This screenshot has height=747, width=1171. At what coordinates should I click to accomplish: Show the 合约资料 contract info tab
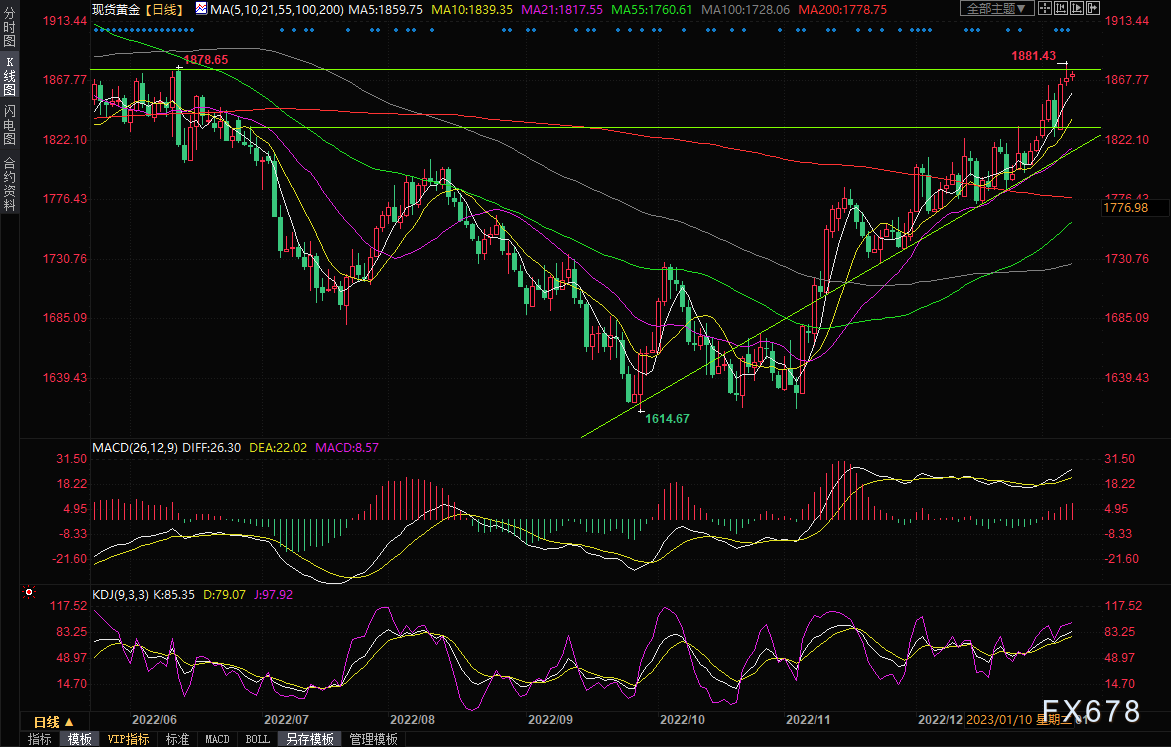point(10,183)
